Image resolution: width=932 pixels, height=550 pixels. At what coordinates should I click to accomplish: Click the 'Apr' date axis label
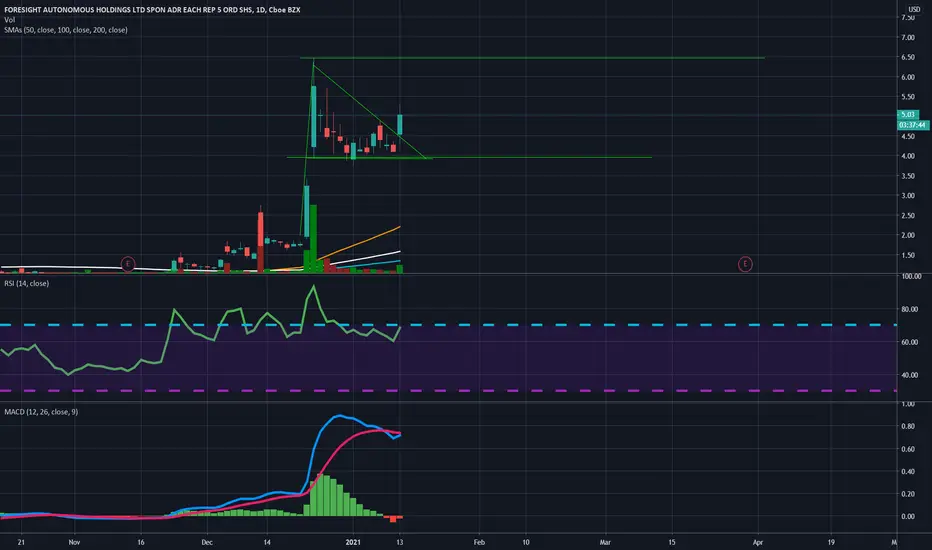click(x=758, y=542)
